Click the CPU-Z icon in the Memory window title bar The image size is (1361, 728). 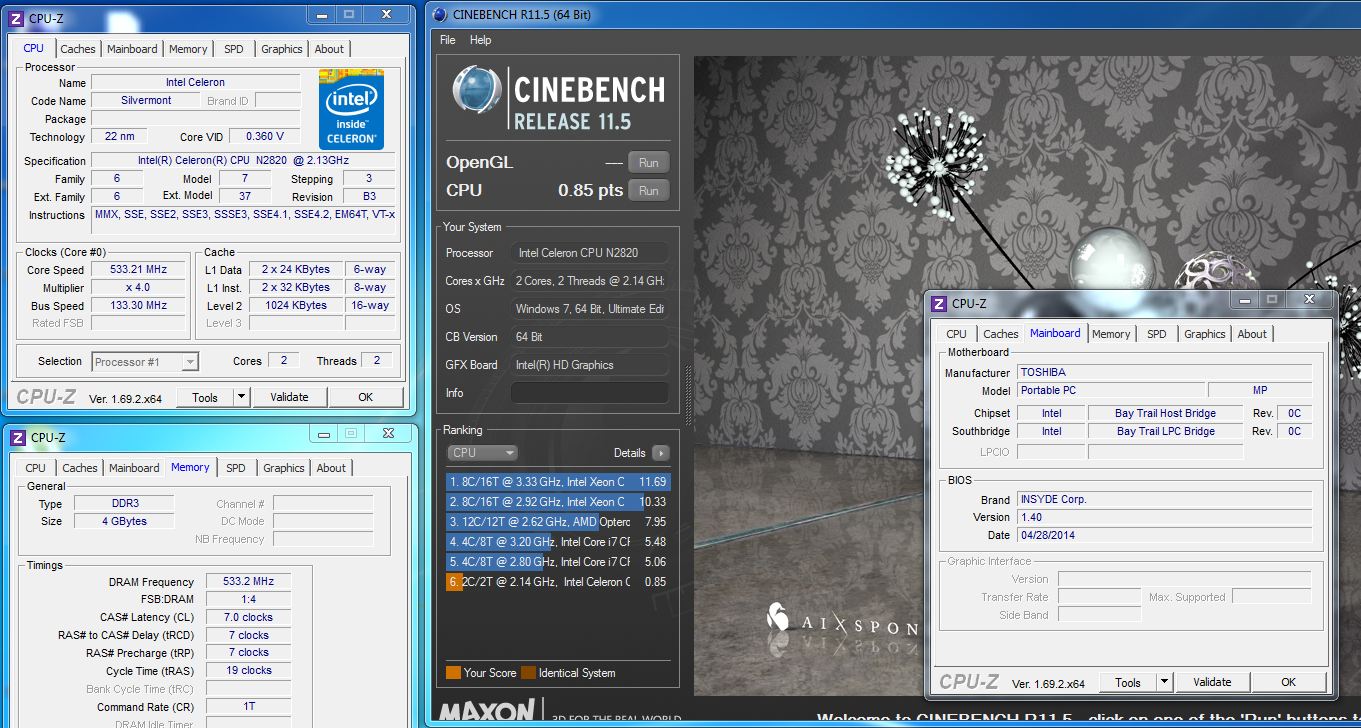pos(17,437)
